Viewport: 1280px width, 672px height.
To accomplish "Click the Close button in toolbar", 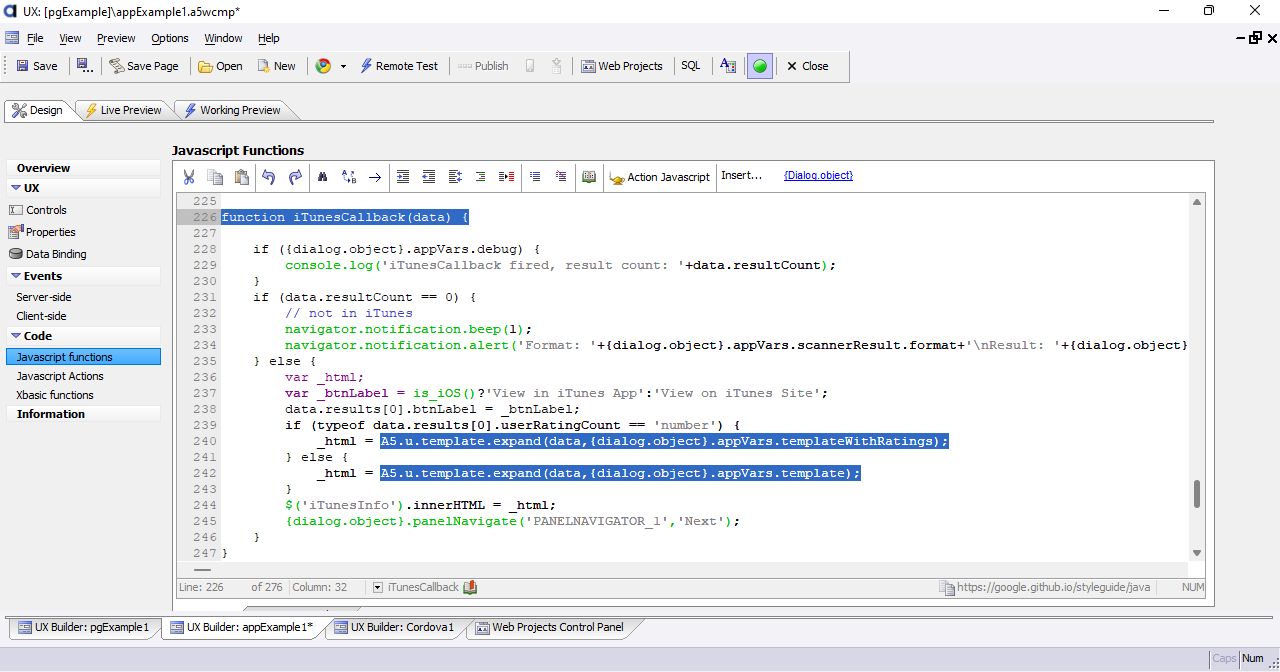I will (807, 66).
